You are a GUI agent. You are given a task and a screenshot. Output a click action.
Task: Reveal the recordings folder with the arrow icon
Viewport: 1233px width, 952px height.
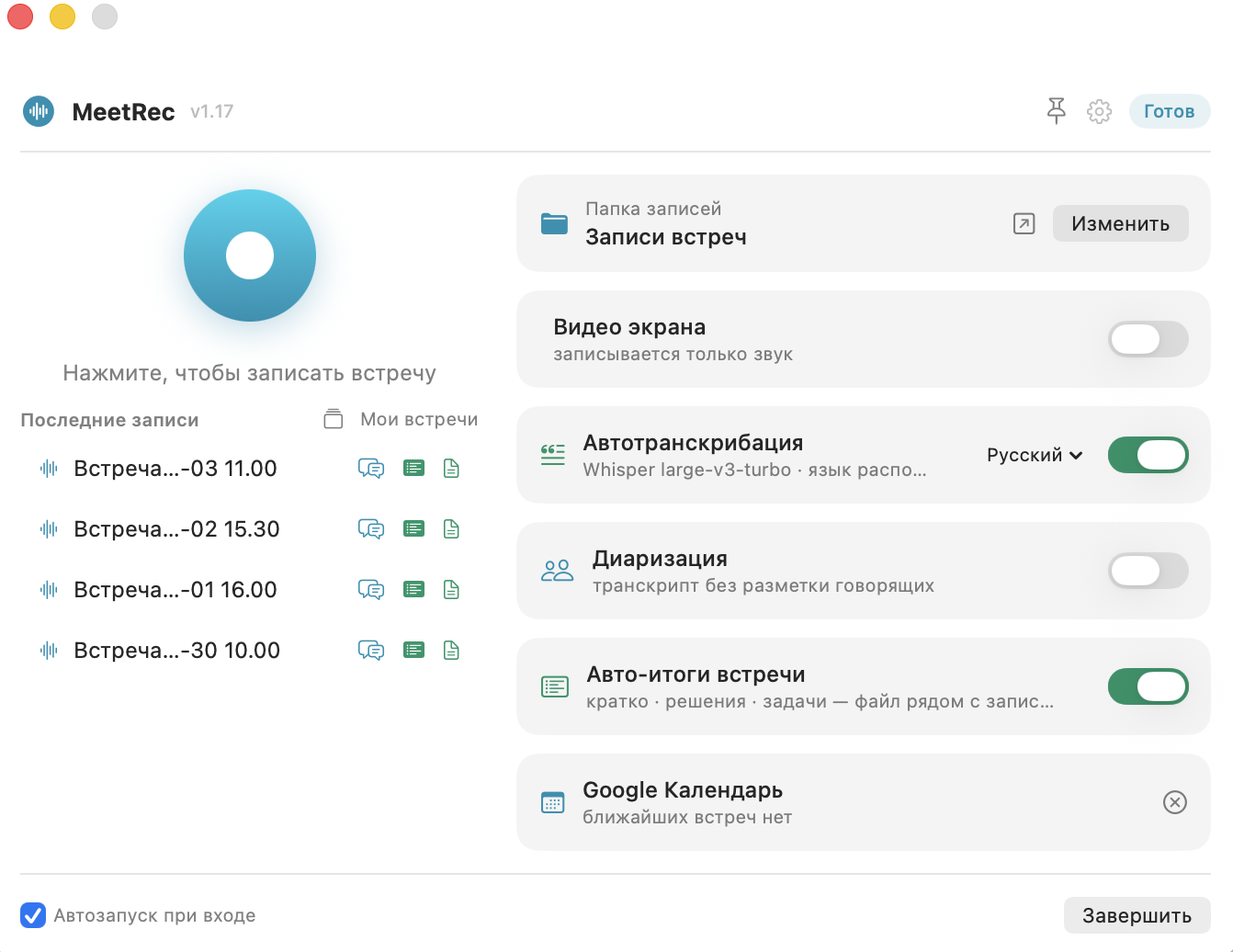[x=1024, y=223]
